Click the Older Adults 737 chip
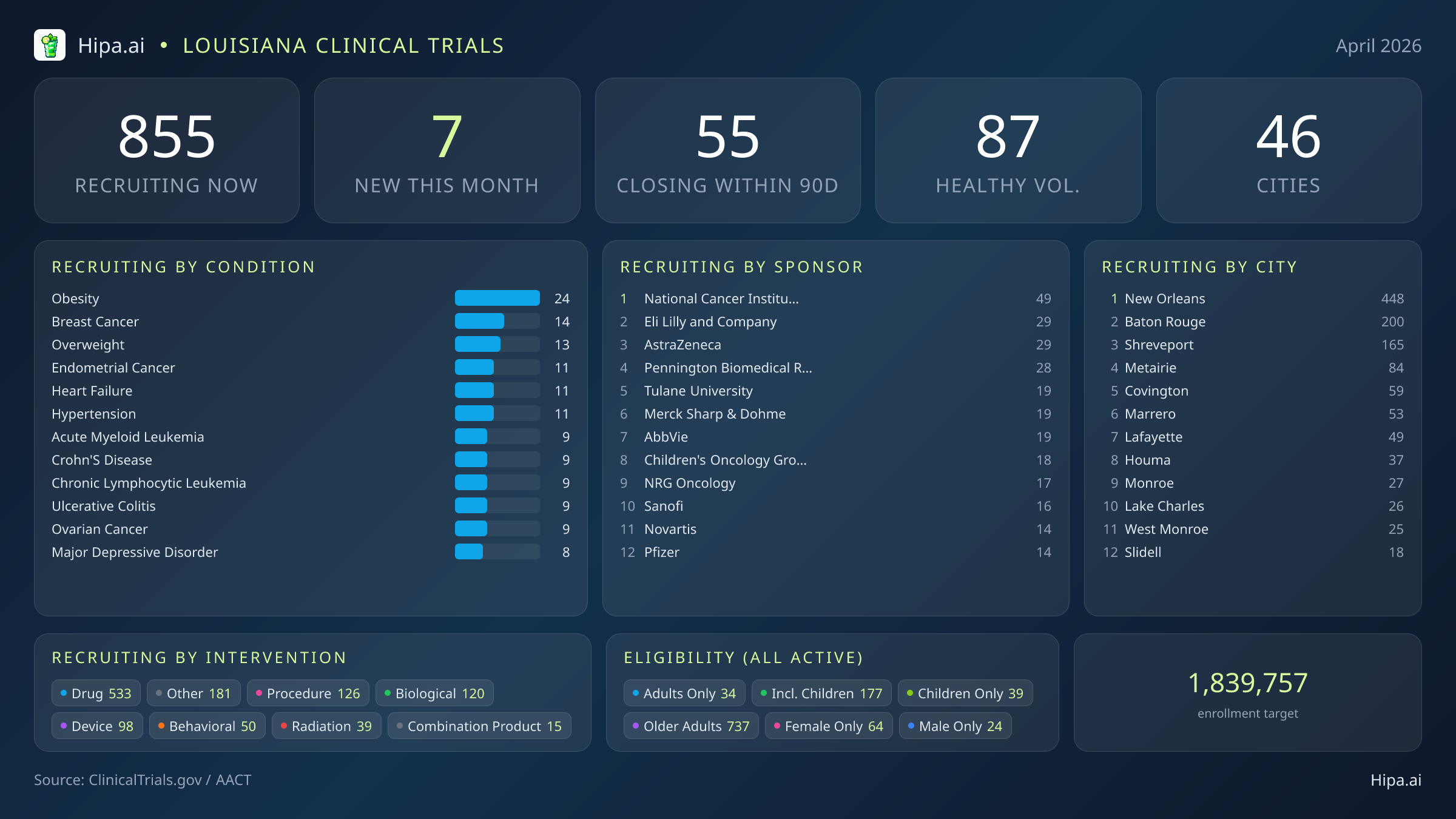 pos(691,726)
